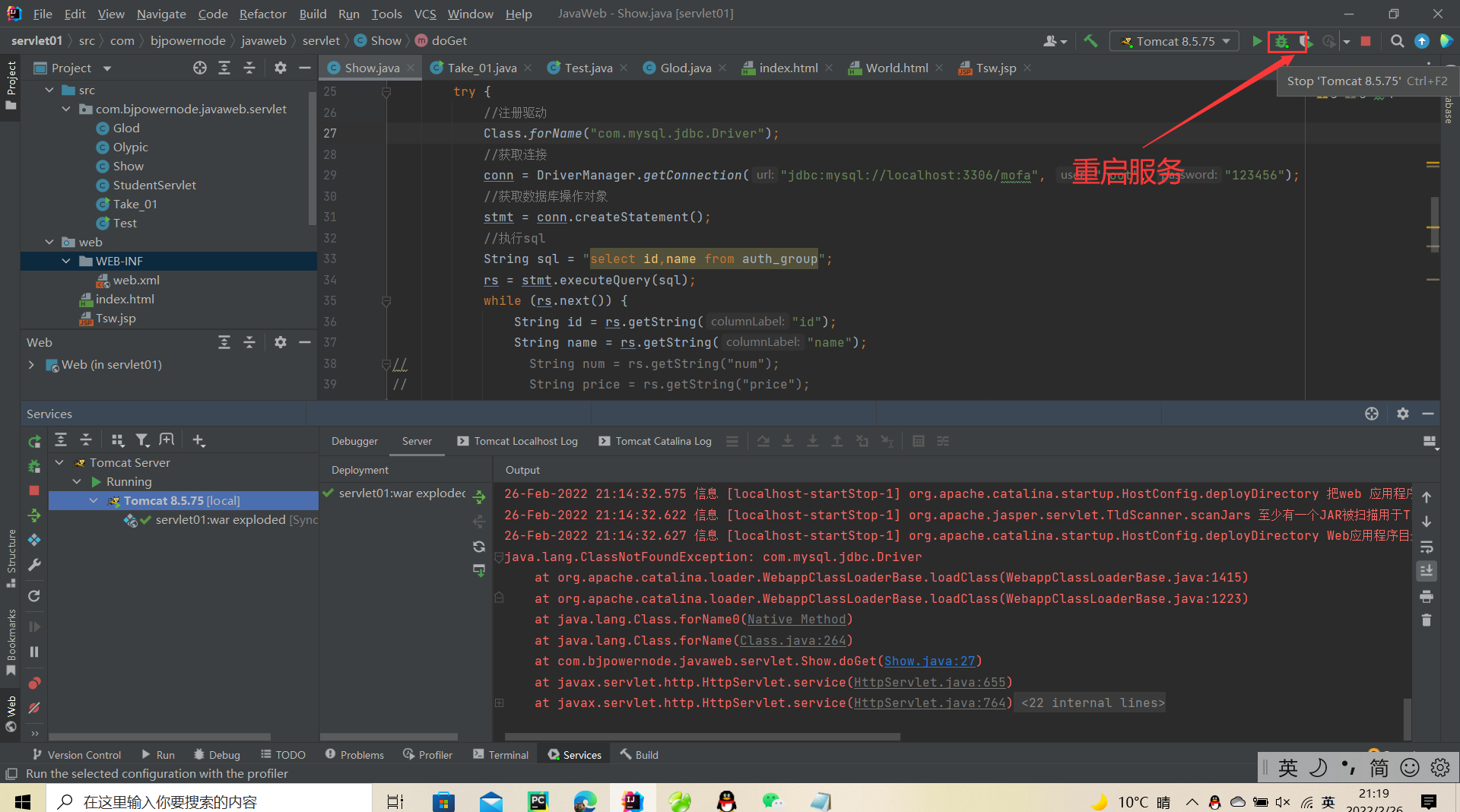Fold the try block at line 25
The image size is (1460, 812).
pos(386,92)
